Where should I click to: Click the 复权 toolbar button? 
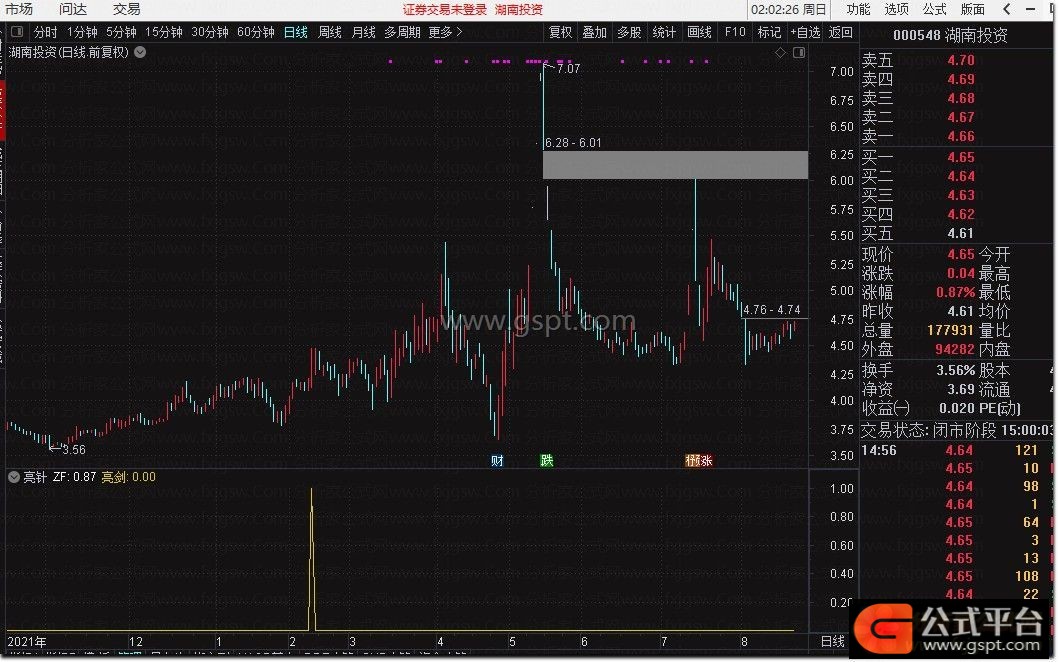561,32
